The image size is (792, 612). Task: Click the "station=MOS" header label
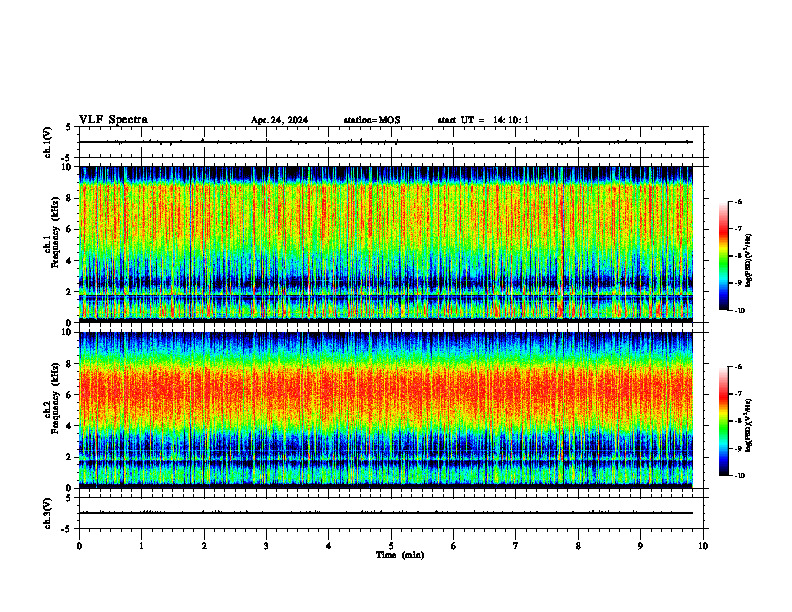(x=372, y=120)
